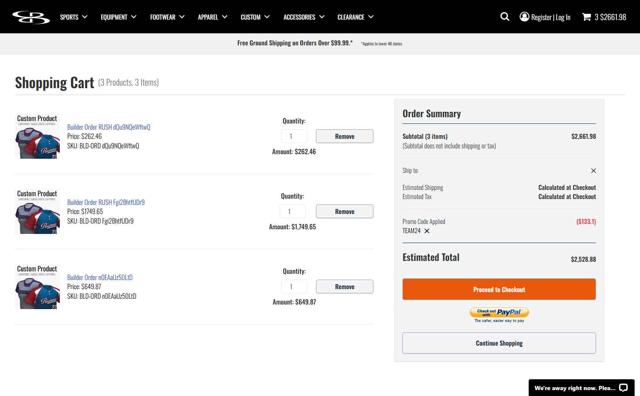
Task: Click Proceed to Checkout
Action: 499,289
